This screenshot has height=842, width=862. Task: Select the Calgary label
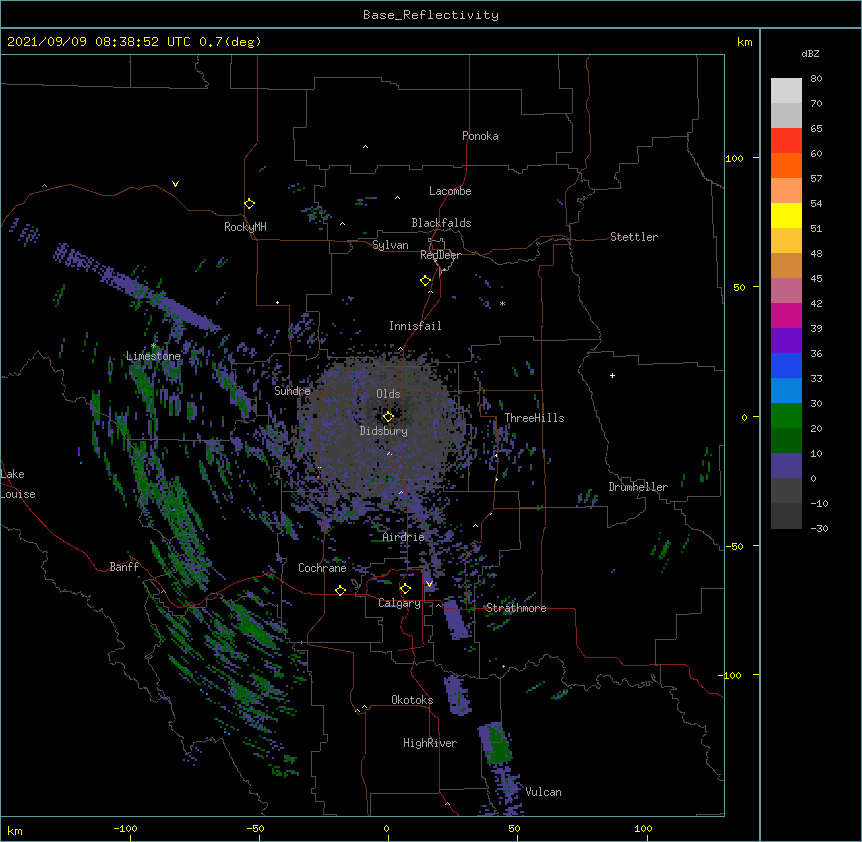pyautogui.click(x=399, y=603)
